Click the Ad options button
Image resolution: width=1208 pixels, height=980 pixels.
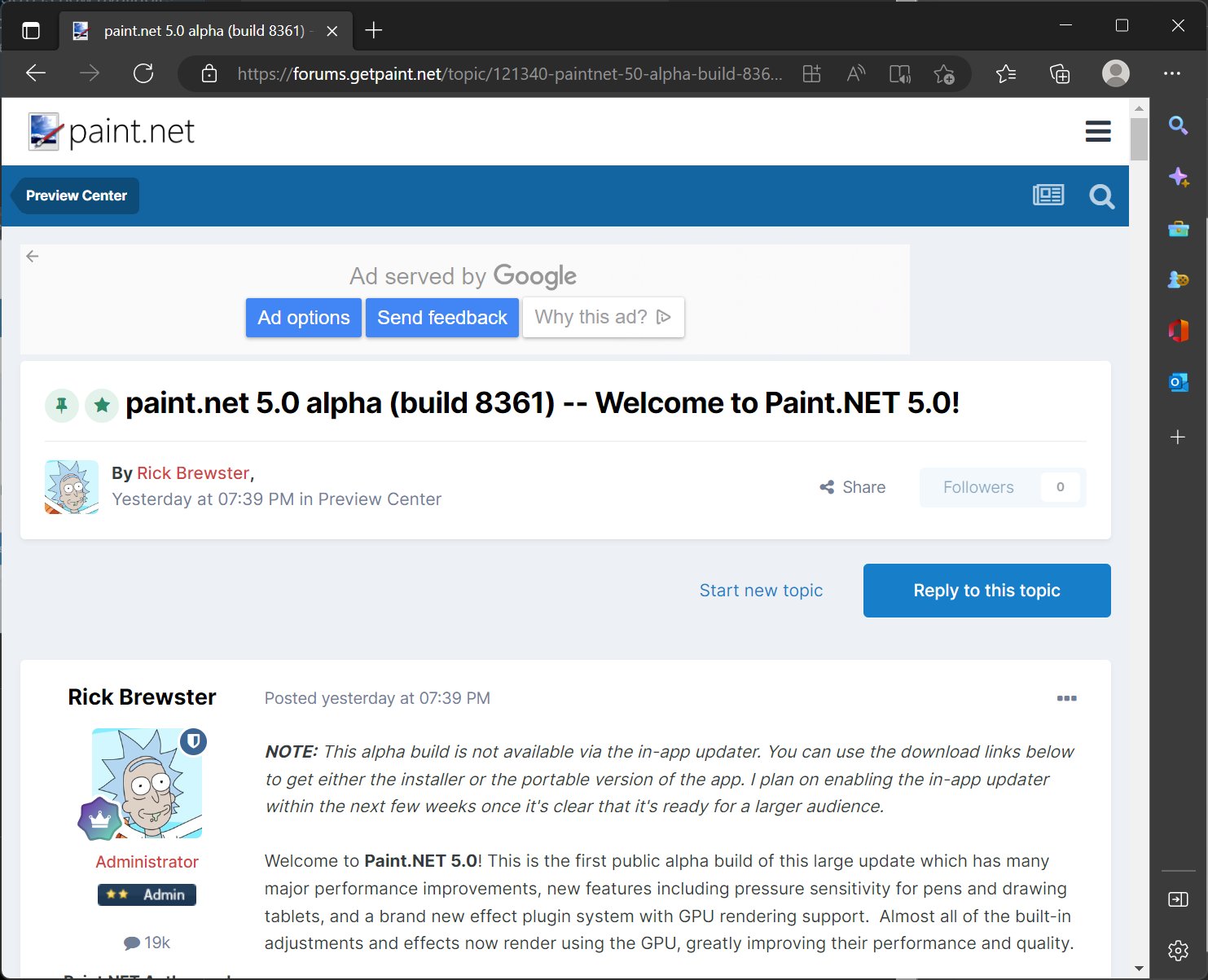coord(304,318)
